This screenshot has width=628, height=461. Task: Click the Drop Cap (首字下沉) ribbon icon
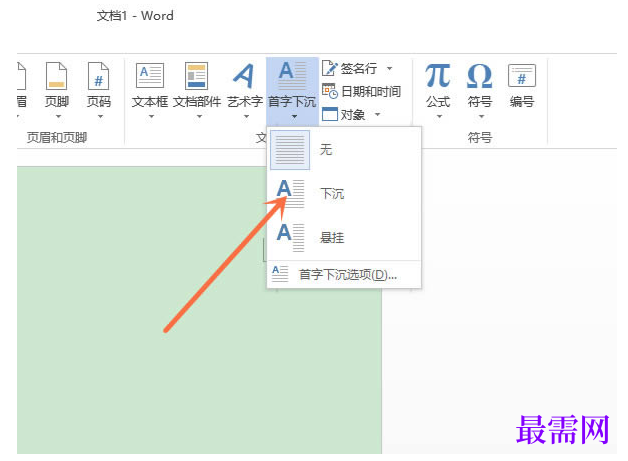click(x=292, y=76)
